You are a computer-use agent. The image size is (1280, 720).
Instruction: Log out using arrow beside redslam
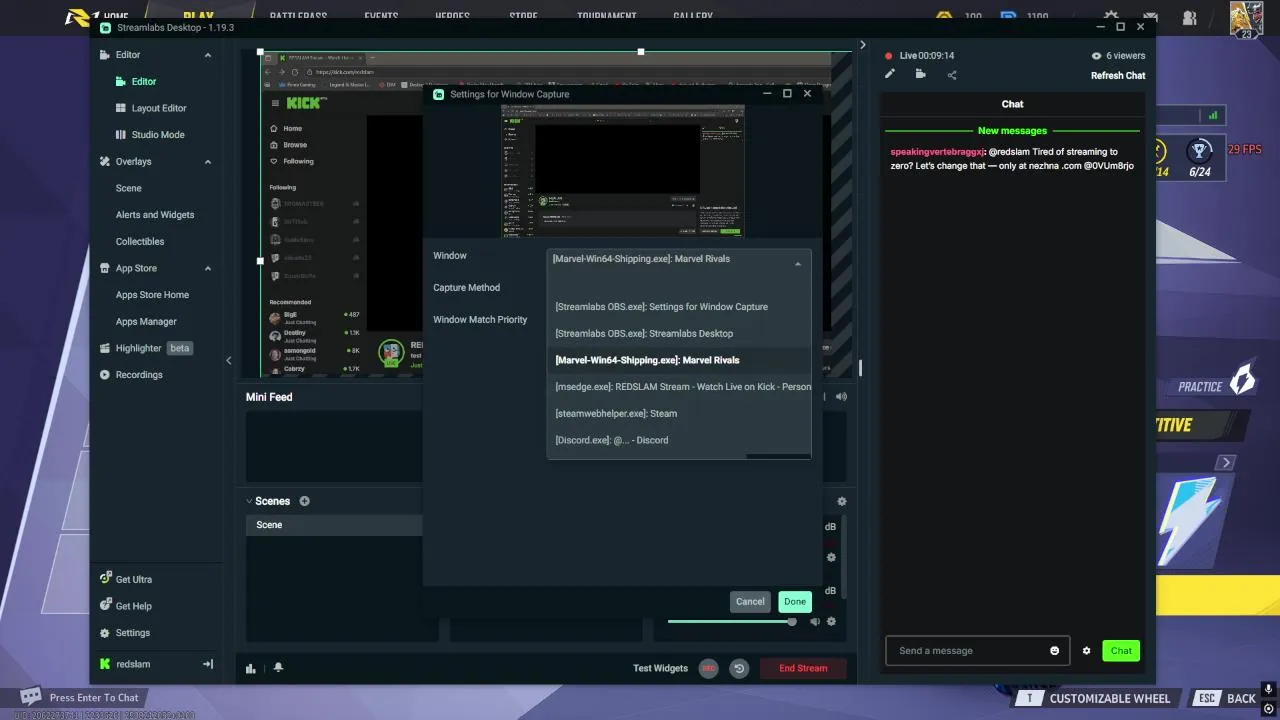tap(208, 664)
